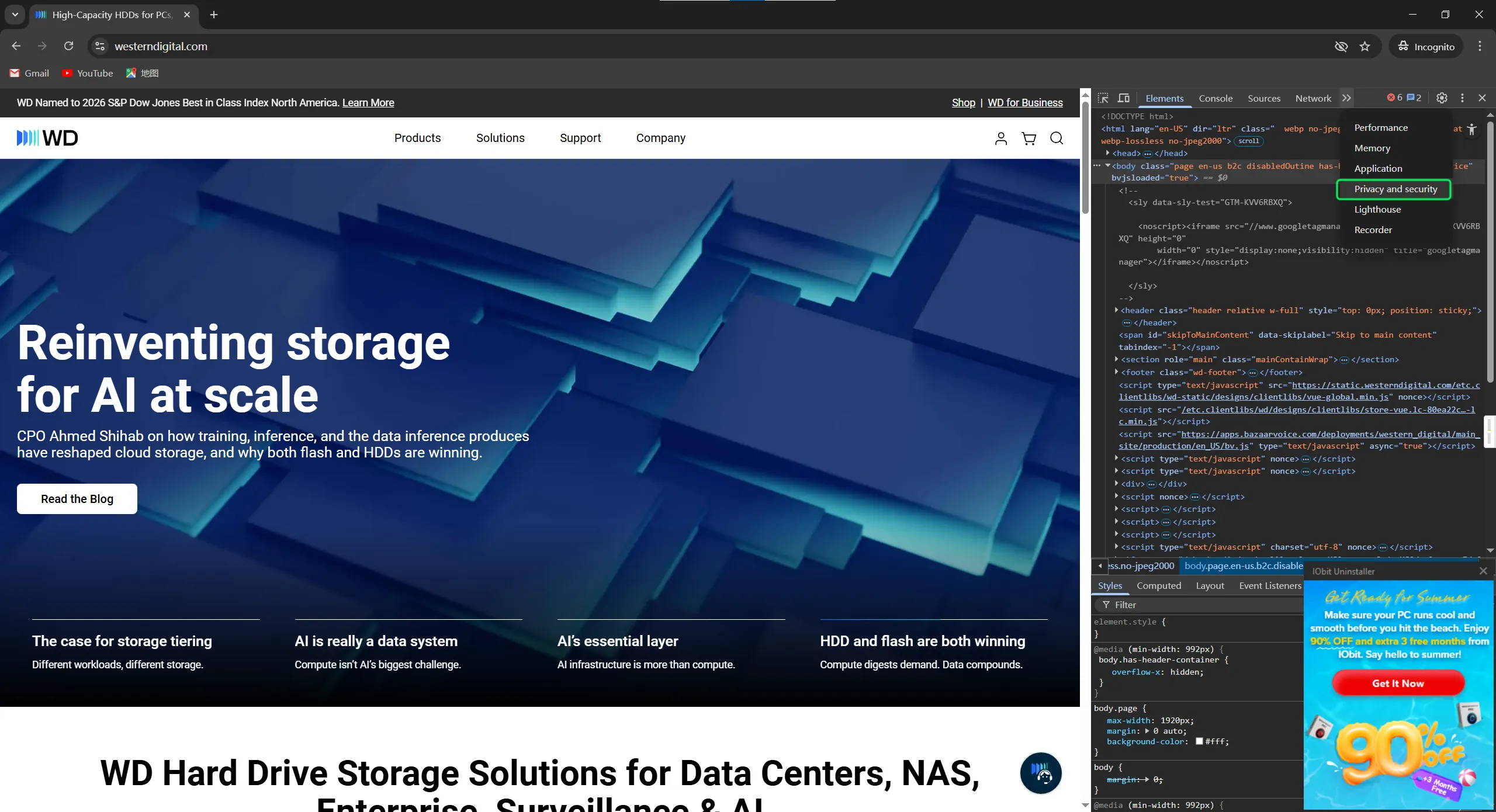Screen dimensions: 1496x812
Task: Open DevTools customize three-dot menu
Action: click(1462, 98)
